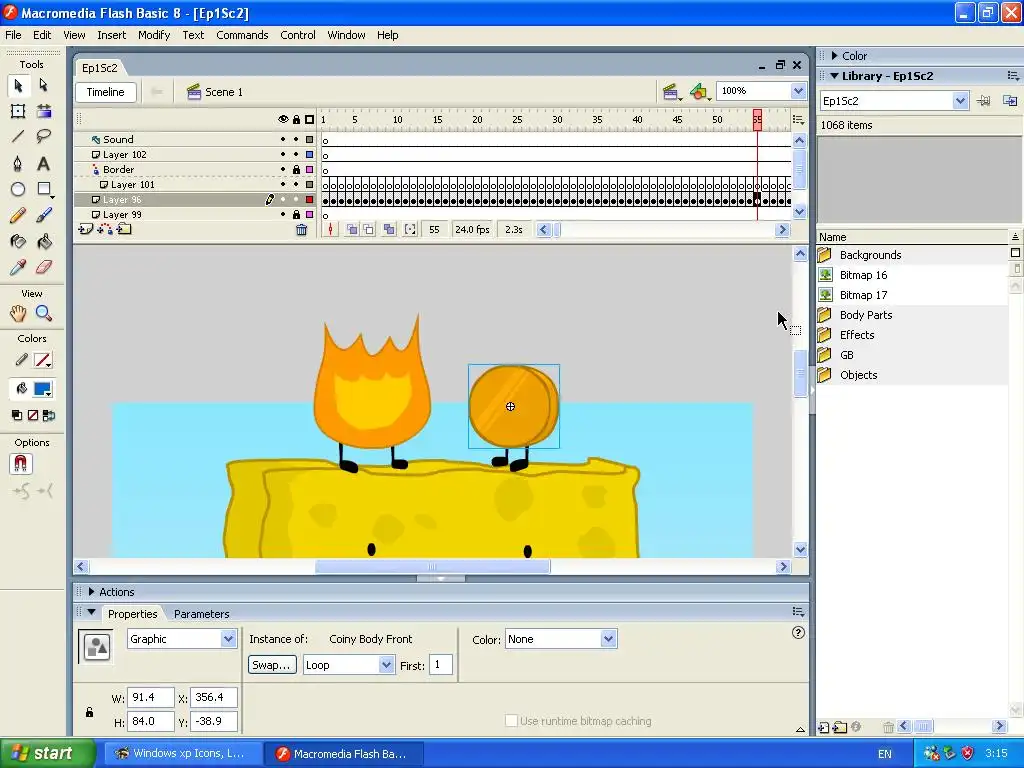Collapse the Library - Ep1Sc2 panel
Viewport: 1024px width, 768px height.
[835, 76]
